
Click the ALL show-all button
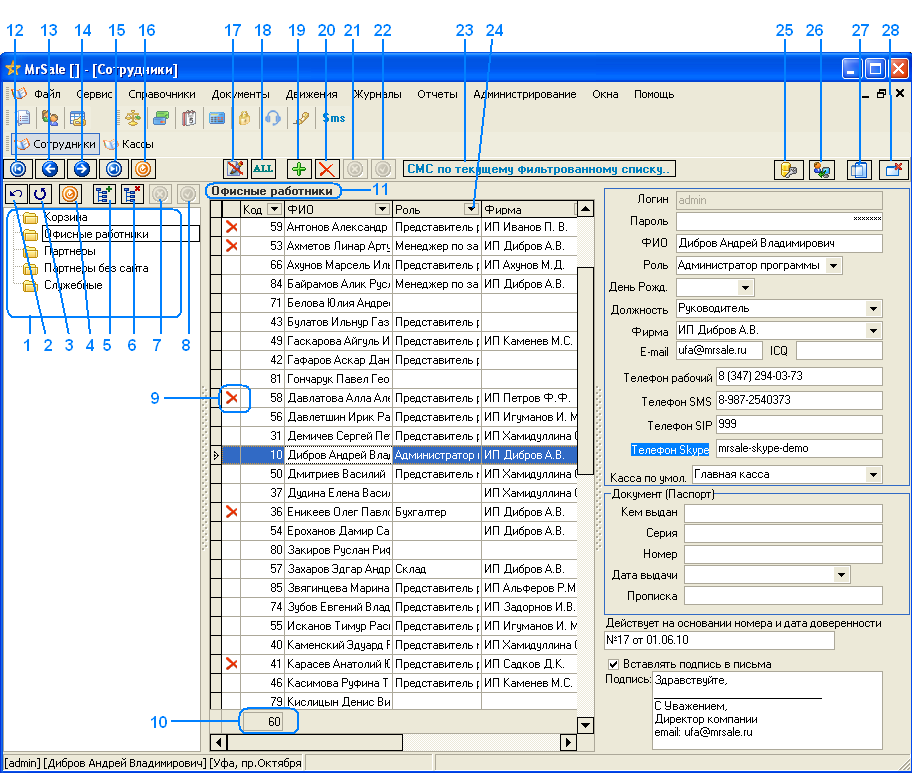click(263, 169)
